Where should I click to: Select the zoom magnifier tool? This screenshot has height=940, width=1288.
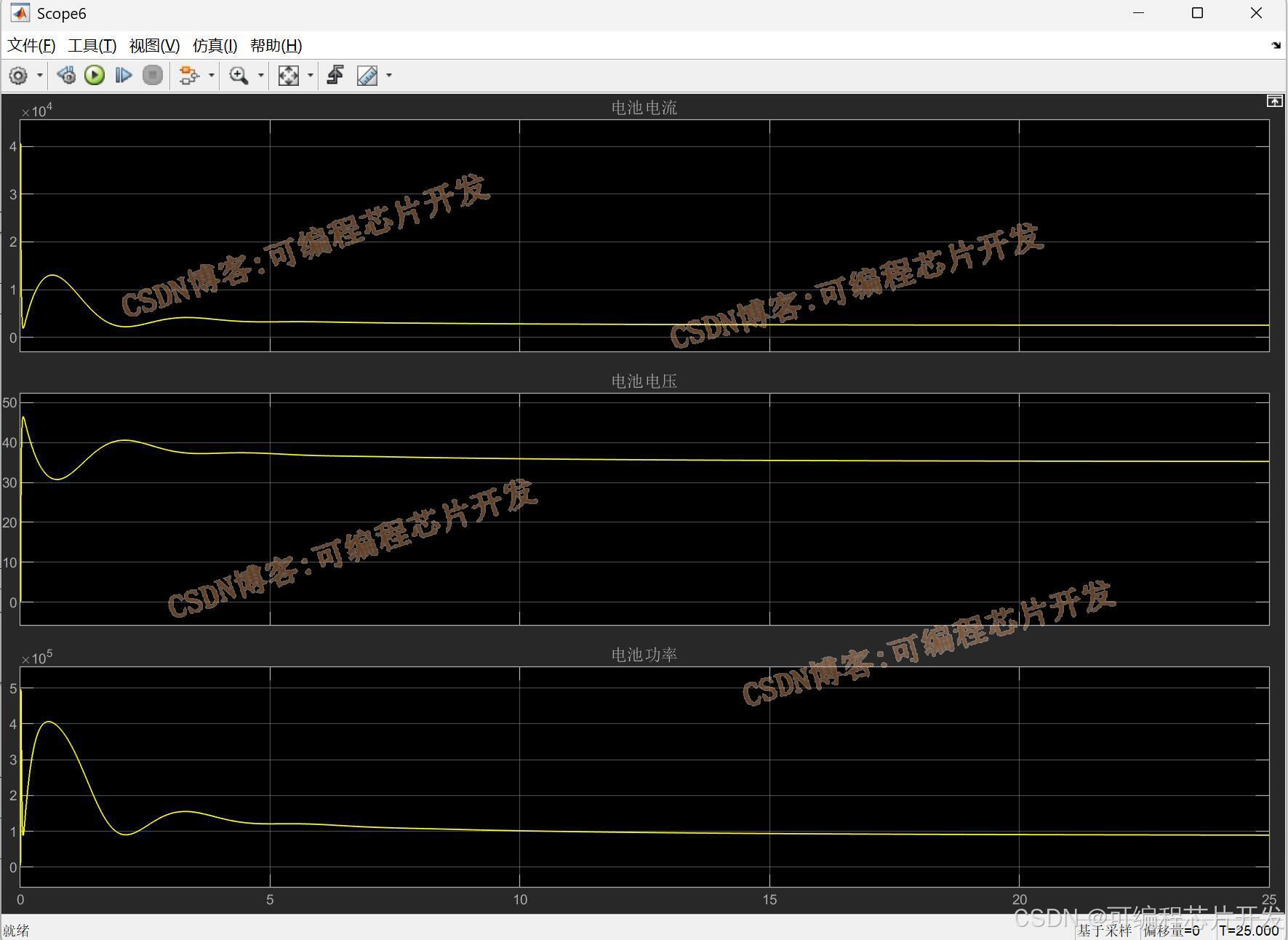tap(239, 76)
